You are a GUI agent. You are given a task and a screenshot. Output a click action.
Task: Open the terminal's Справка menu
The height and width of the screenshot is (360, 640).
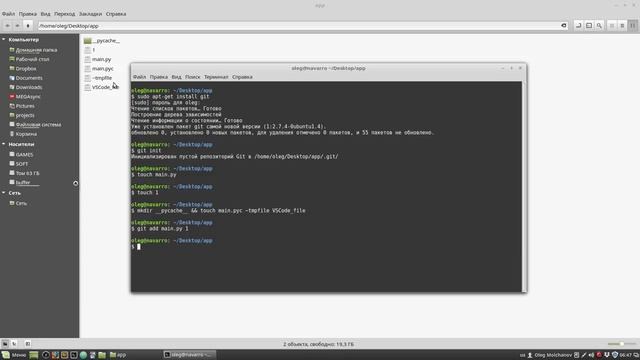[x=242, y=77]
